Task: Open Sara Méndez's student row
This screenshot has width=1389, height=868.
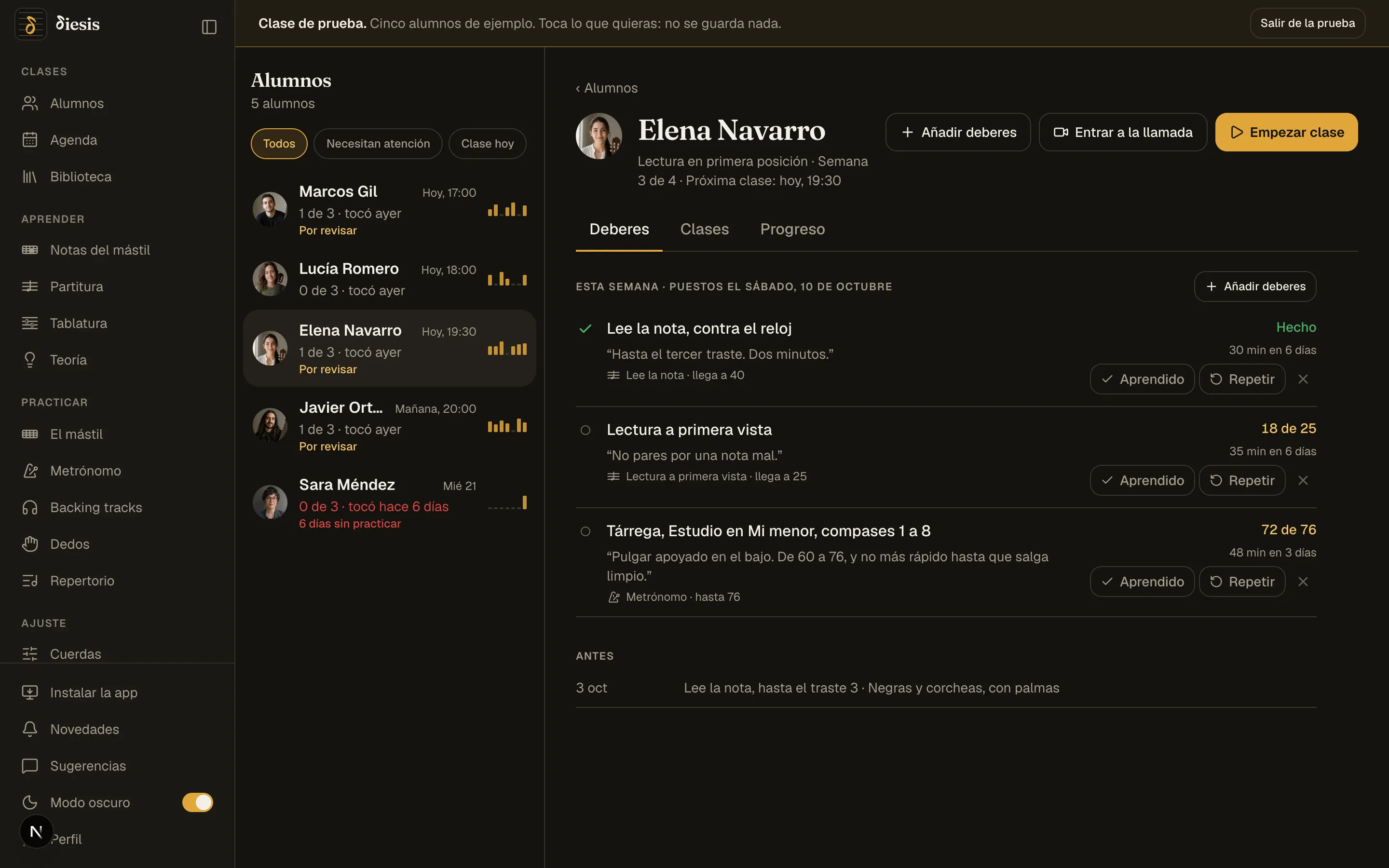Action: pos(390,503)
